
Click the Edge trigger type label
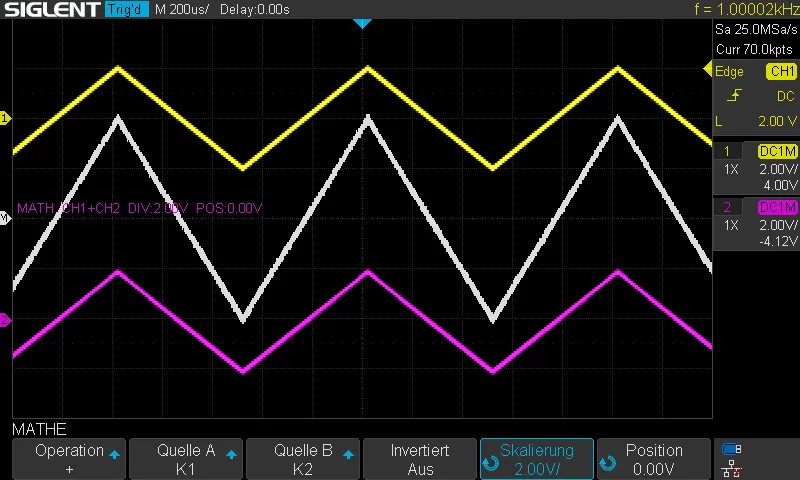pos(729,71)
